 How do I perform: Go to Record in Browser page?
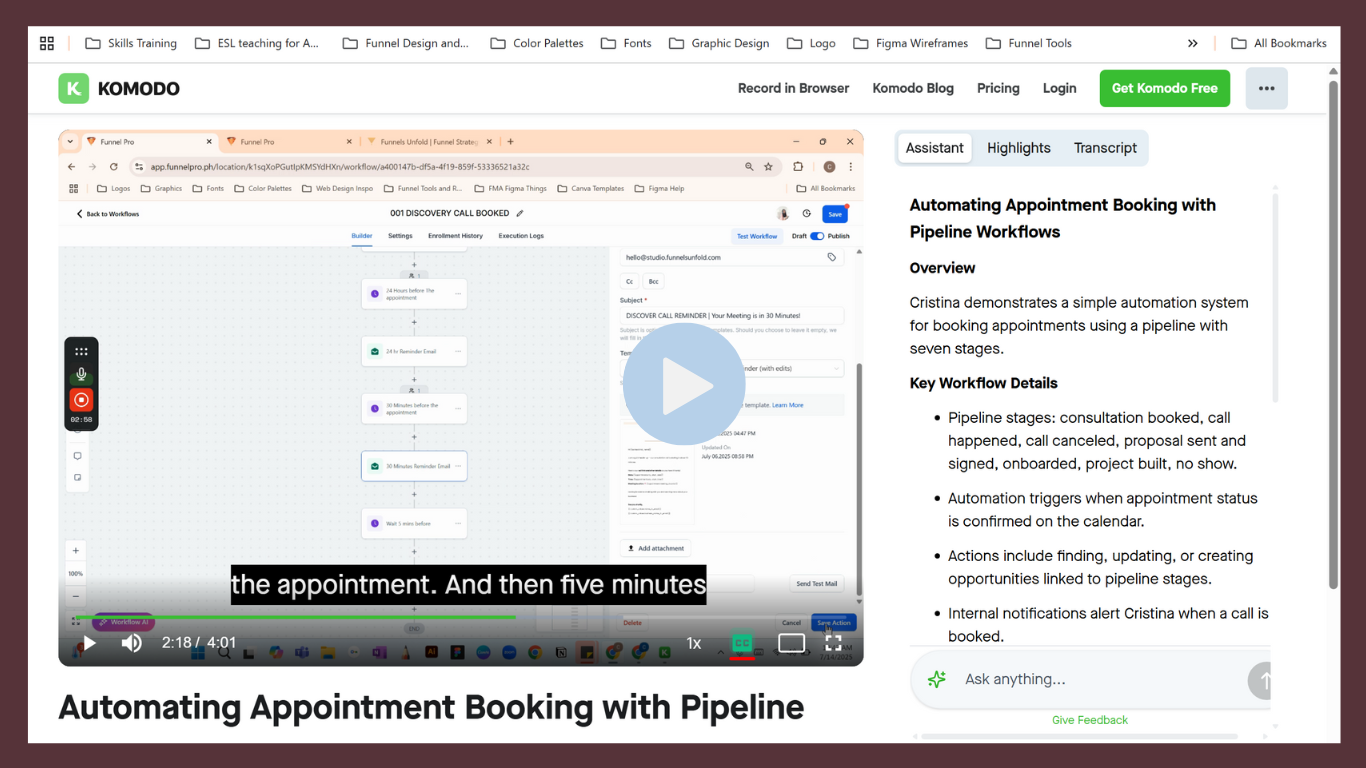pos(793,88)
